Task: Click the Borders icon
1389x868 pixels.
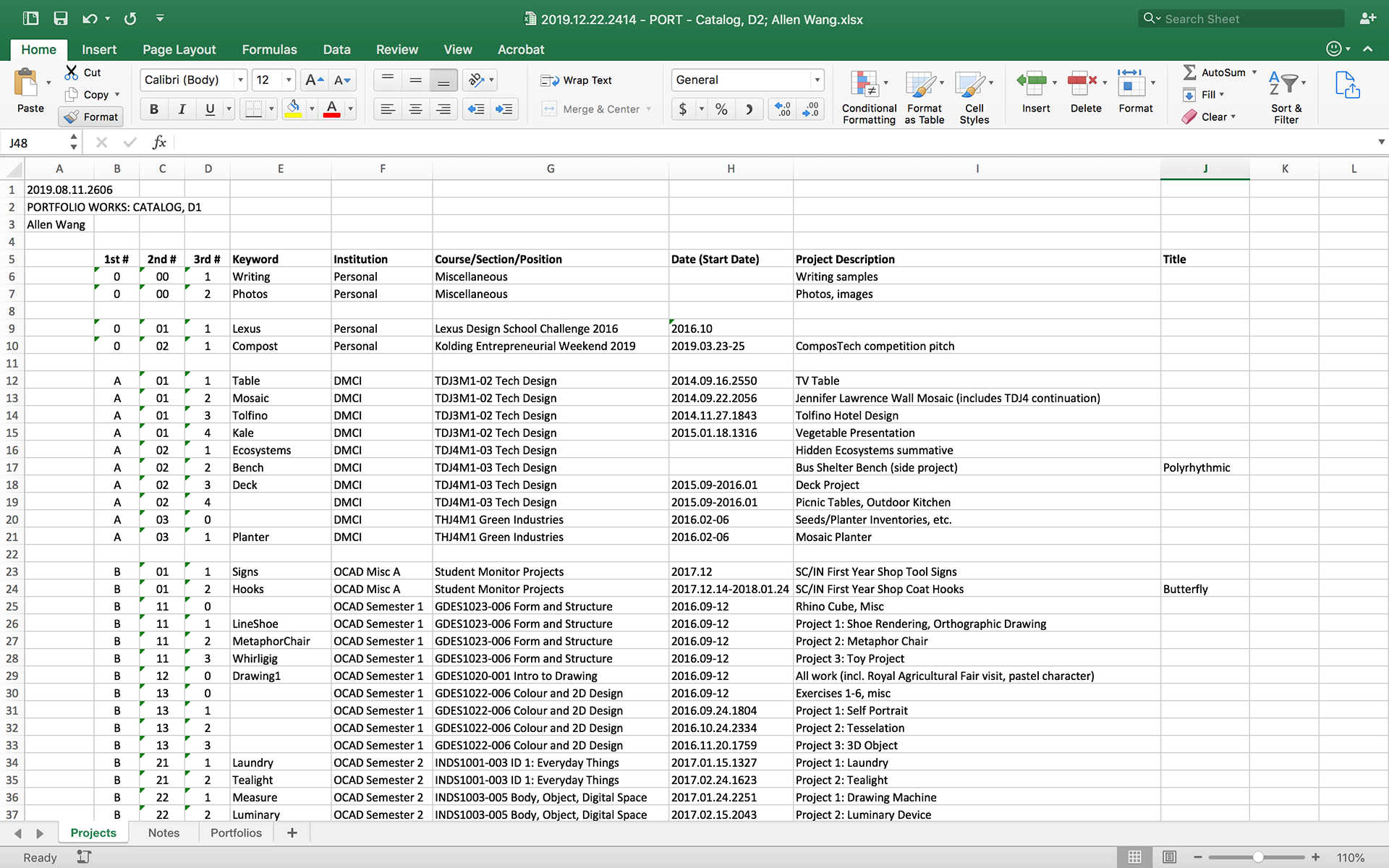Action: [253, 109]
